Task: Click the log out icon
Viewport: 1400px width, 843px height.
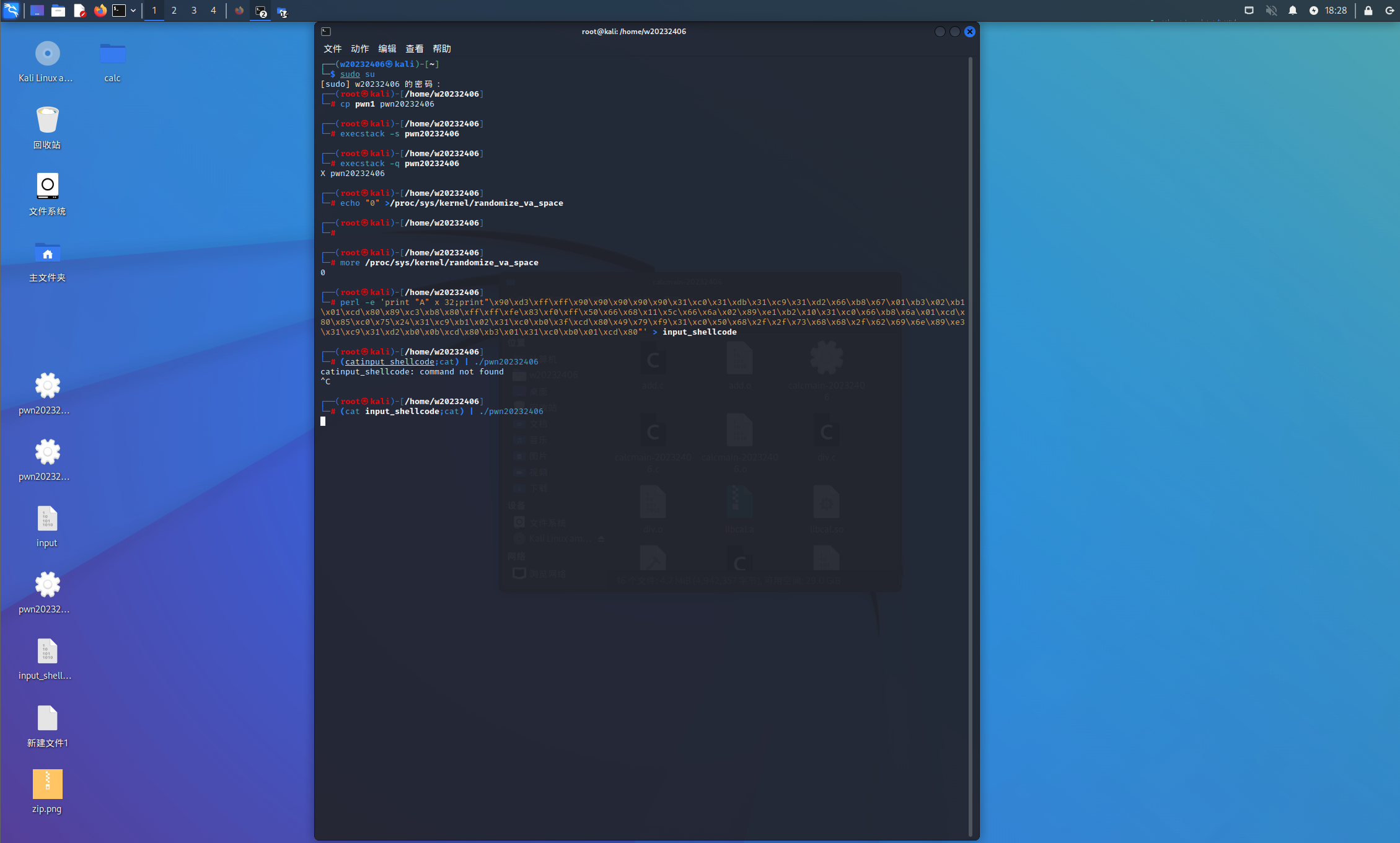Action: coord(1389,11)
